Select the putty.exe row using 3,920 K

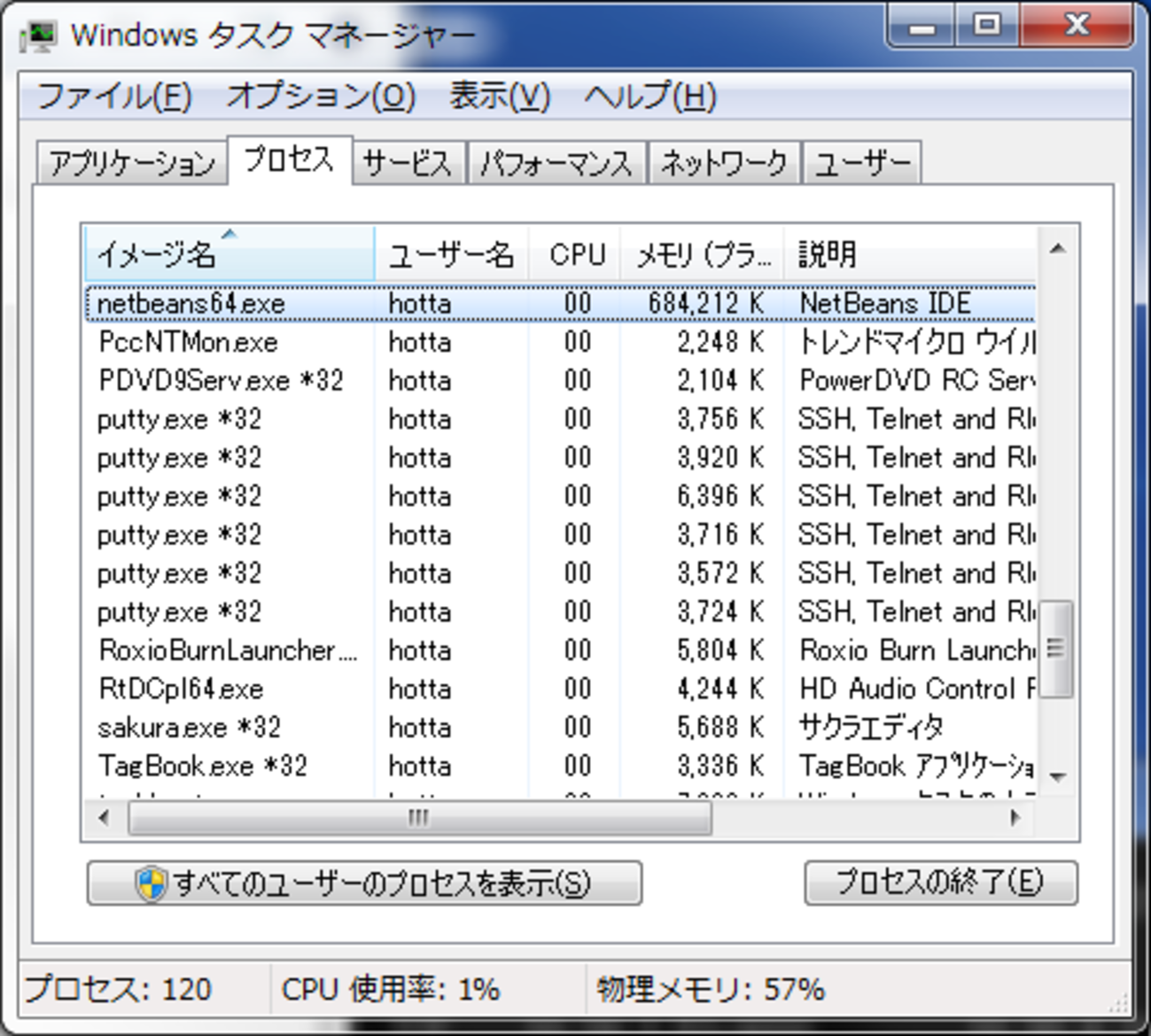click(x=560, y=457)
